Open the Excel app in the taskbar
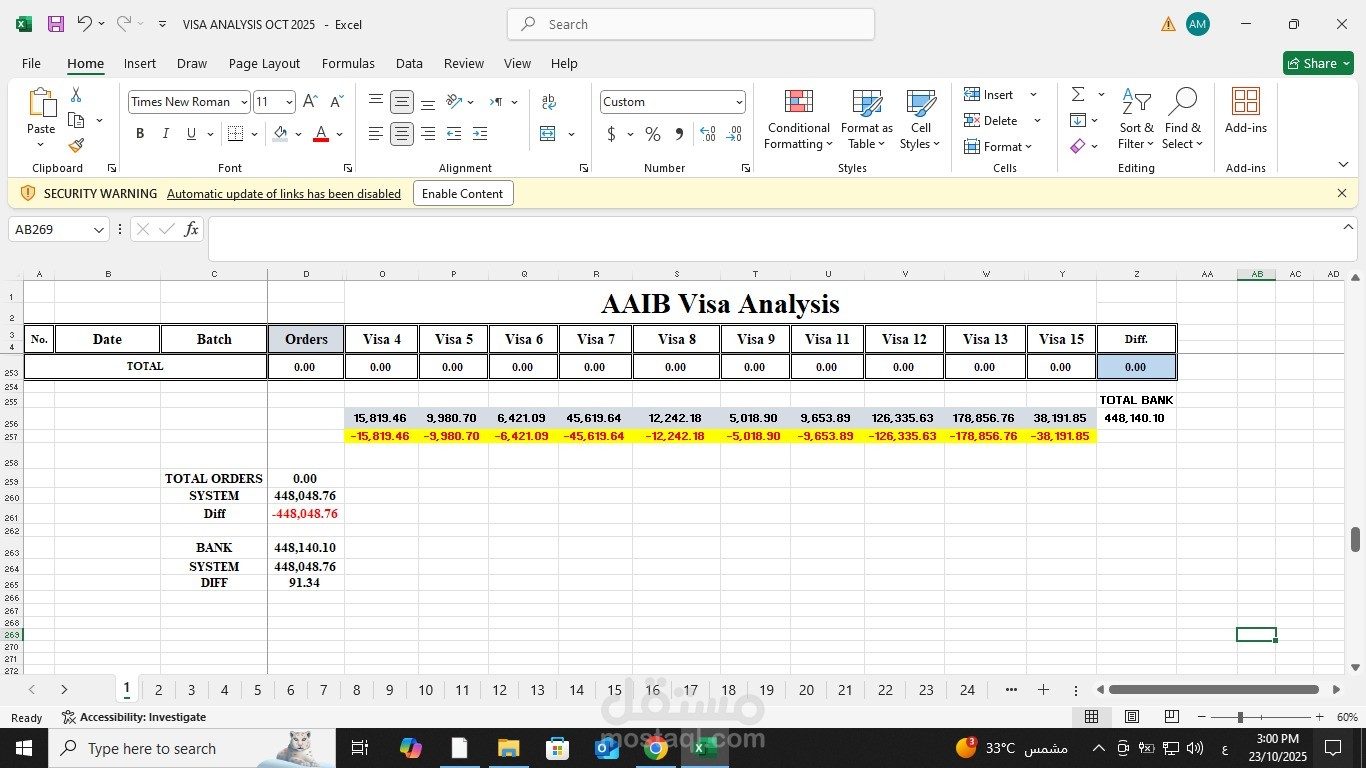The width and height of the screenshot is (1366, 768). (703, 748)
